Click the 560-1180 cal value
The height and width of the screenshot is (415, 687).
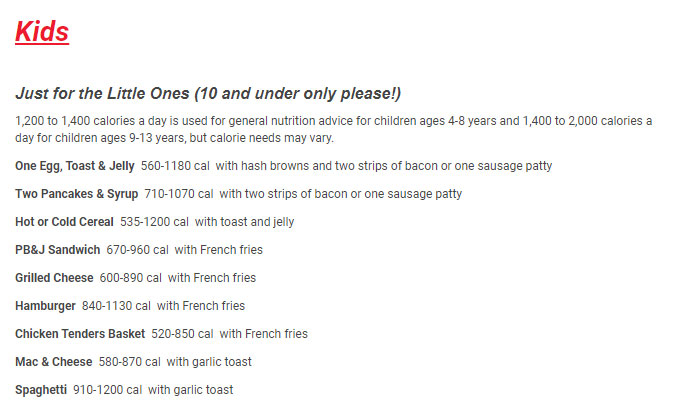point(174,166)
